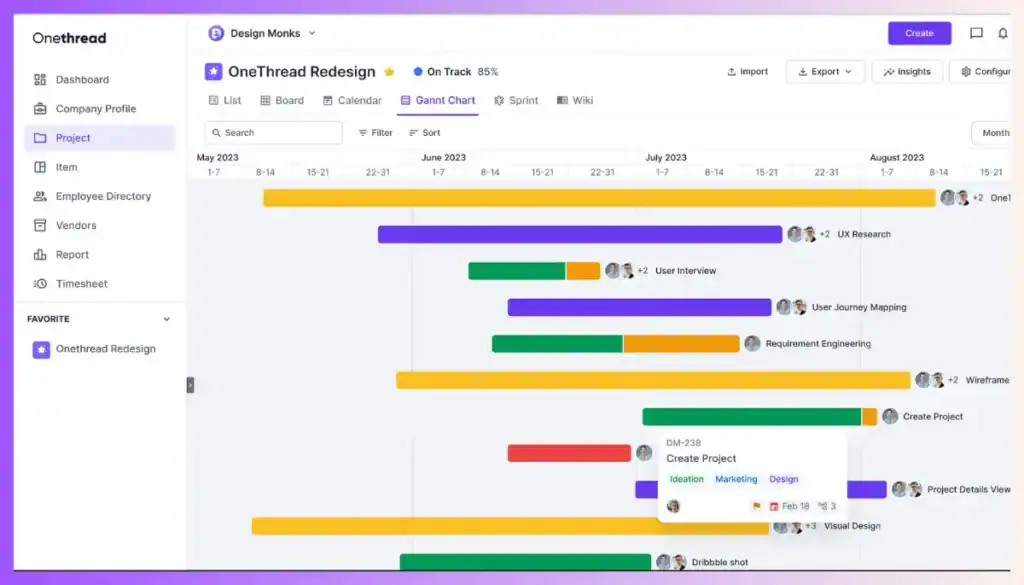Switch to the Wiki tab
The height and width of the screenshot is (585, 1024).
point(575,101)
